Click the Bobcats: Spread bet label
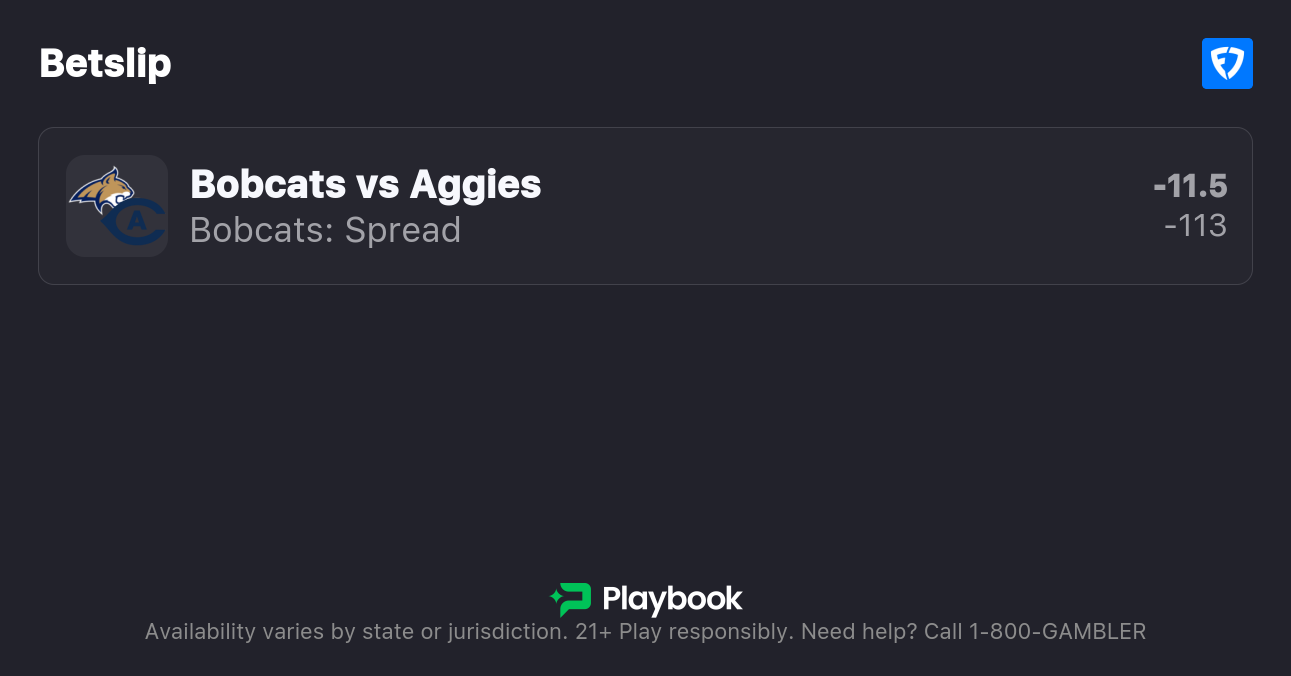The image size is (1291, 676). click(325, 230)
